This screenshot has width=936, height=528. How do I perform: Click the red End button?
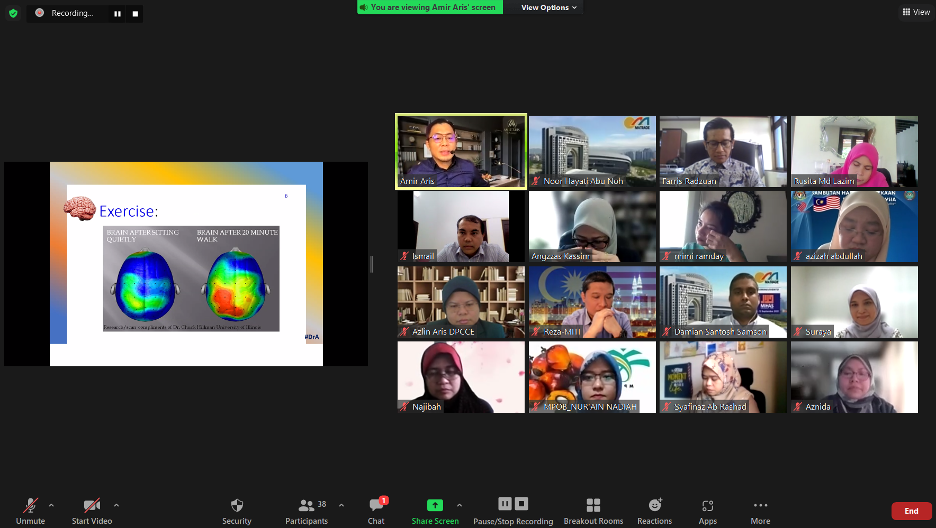click(x=911, y=511)
